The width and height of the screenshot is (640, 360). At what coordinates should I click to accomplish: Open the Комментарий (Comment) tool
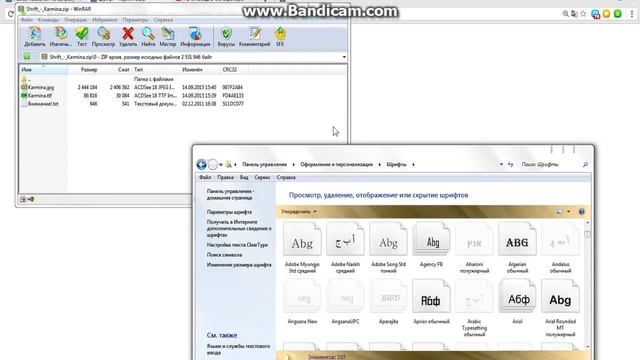pyautogui.click(x=254, y=36)
